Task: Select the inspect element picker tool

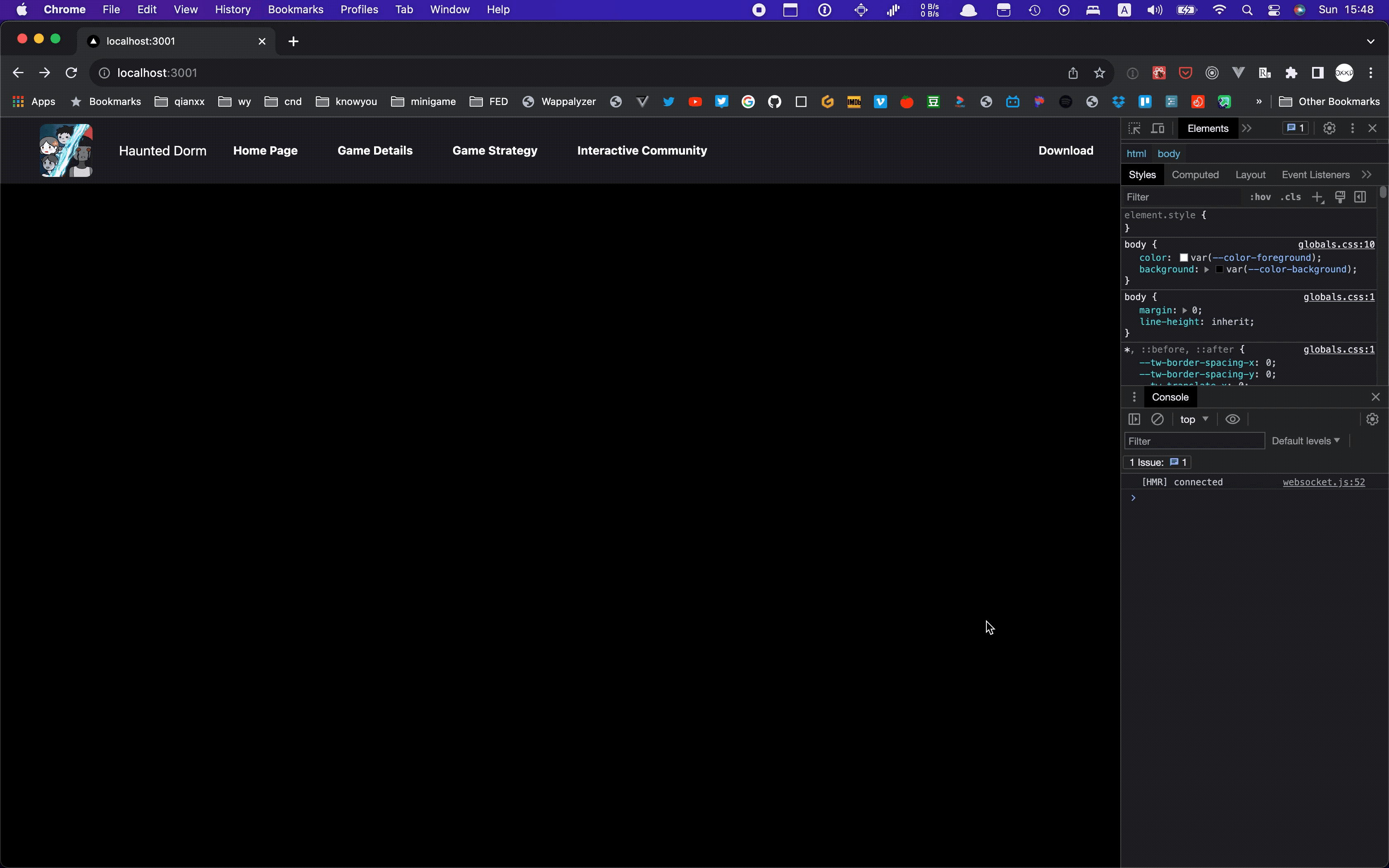Action: (x=1135, y=128)
